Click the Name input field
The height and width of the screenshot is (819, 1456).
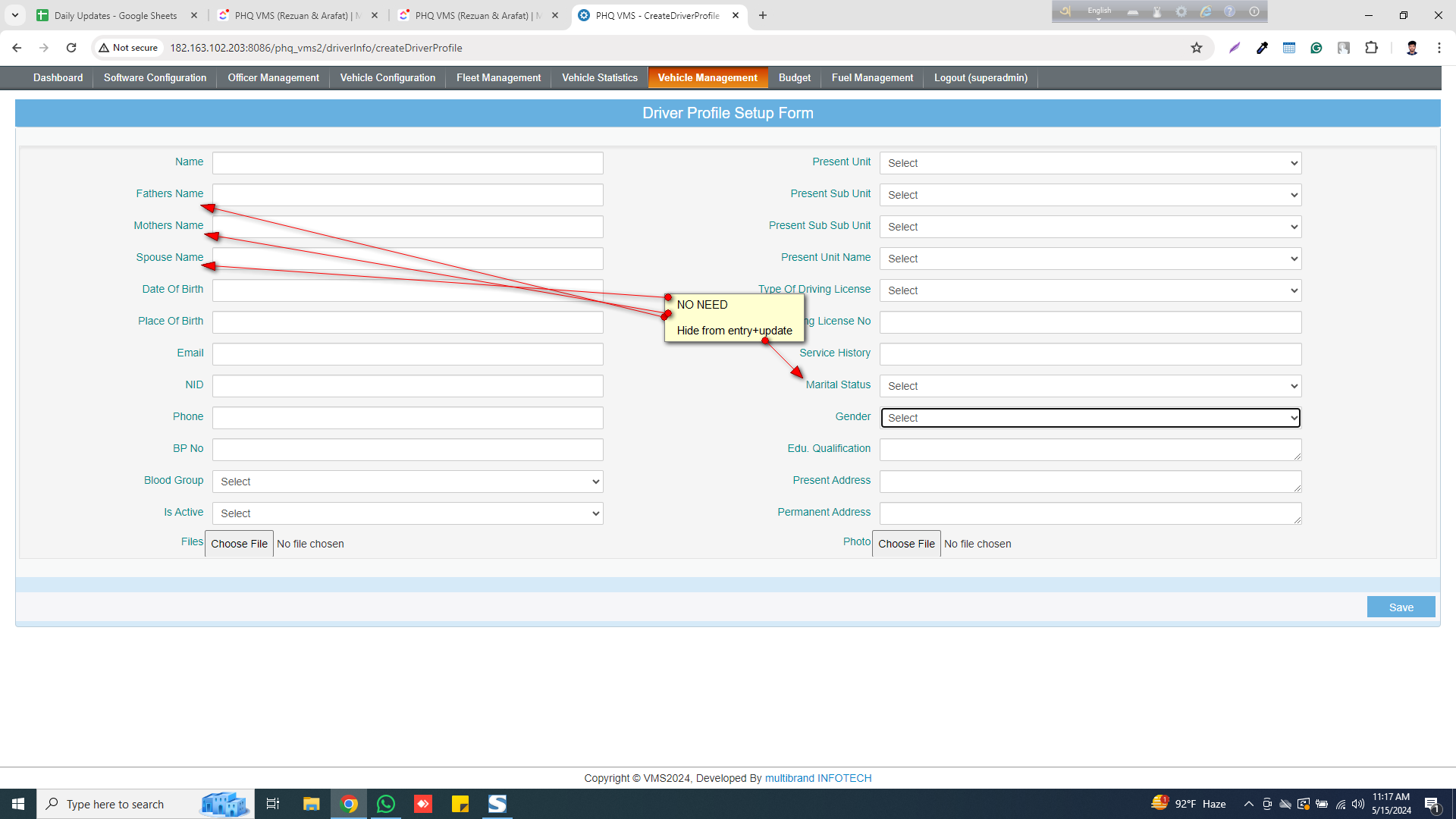point(407,163)
